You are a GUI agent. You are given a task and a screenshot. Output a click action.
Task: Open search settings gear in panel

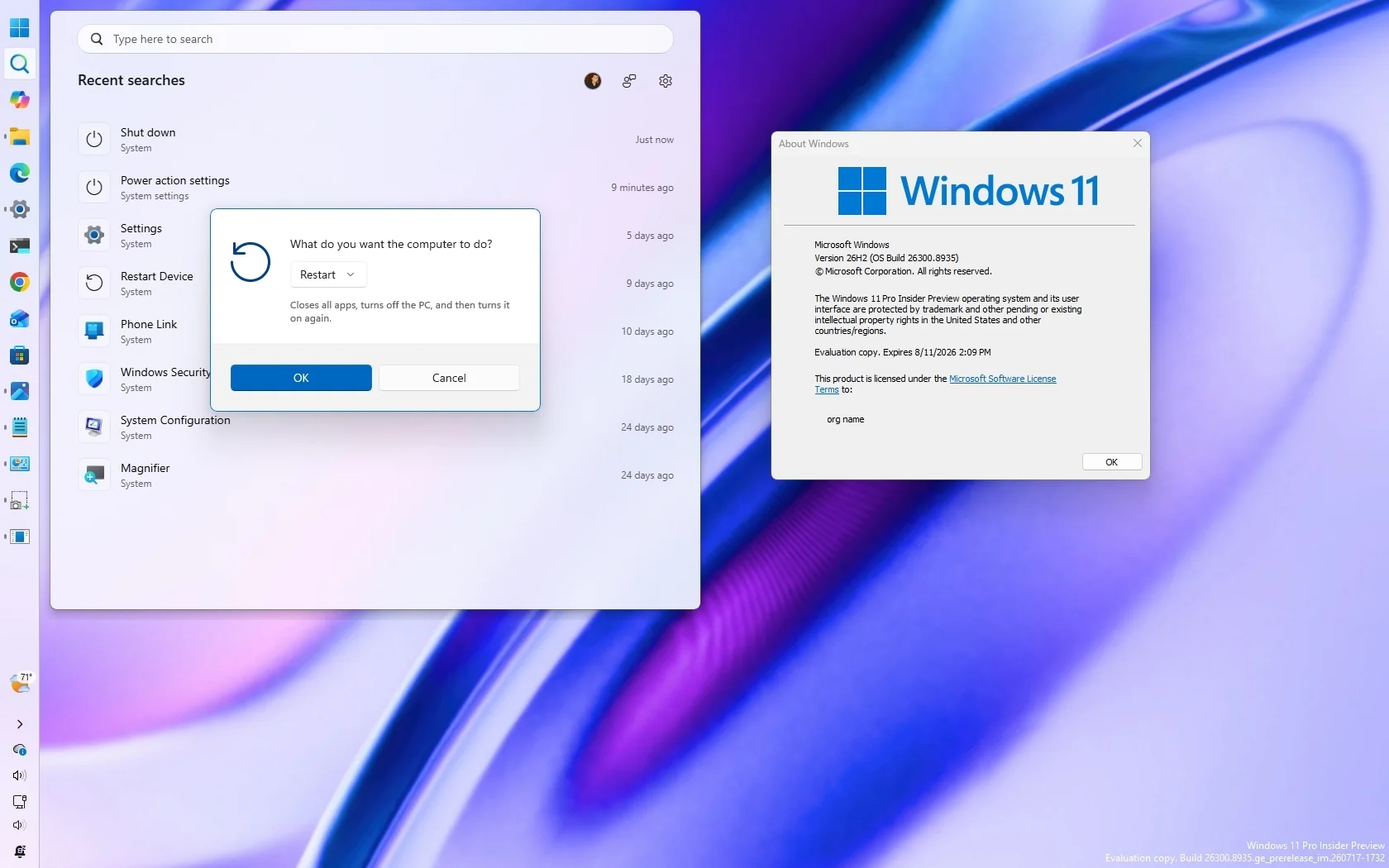[666, 81]
